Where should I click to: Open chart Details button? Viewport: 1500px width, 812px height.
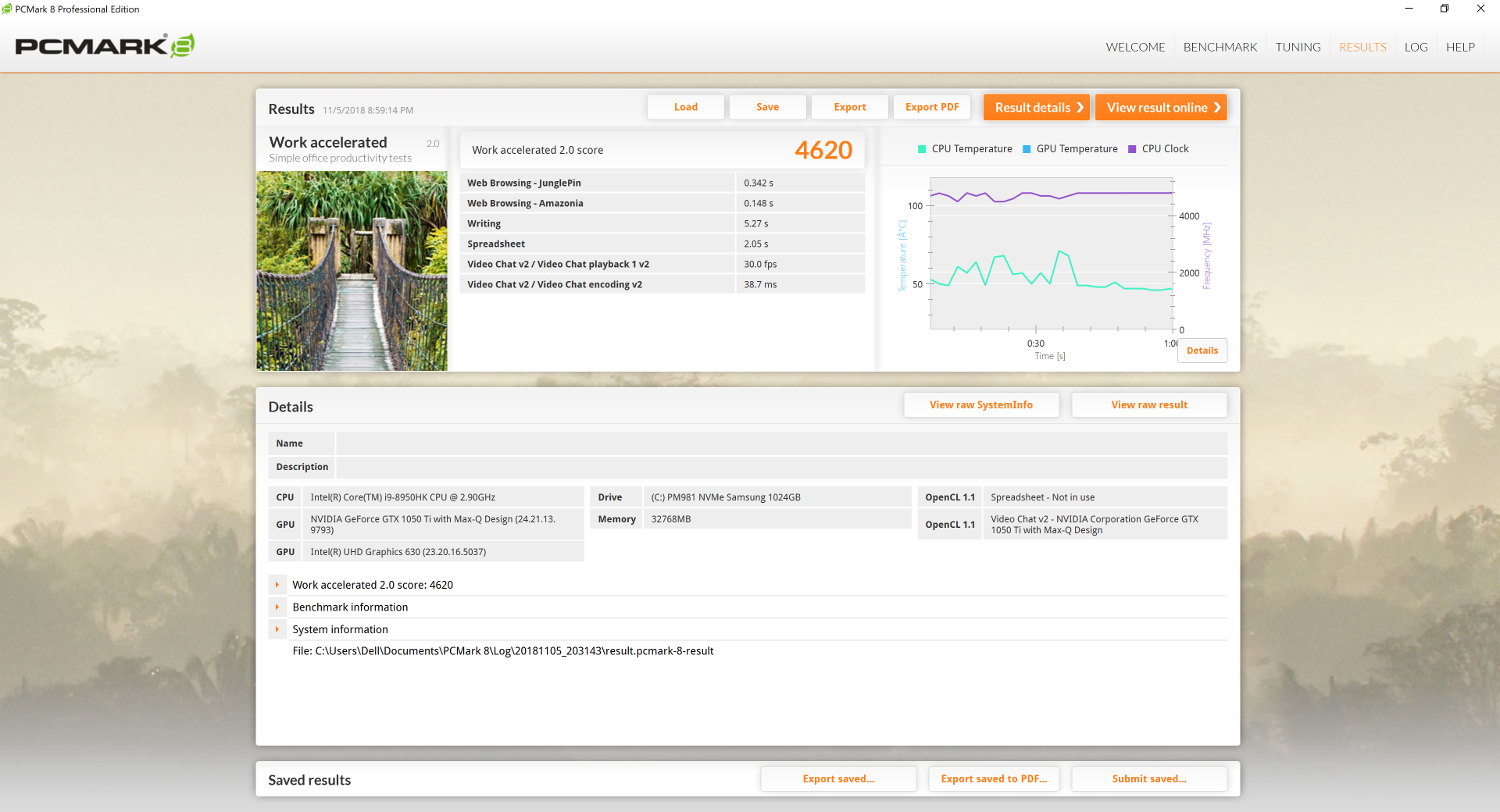point(1202,351)
